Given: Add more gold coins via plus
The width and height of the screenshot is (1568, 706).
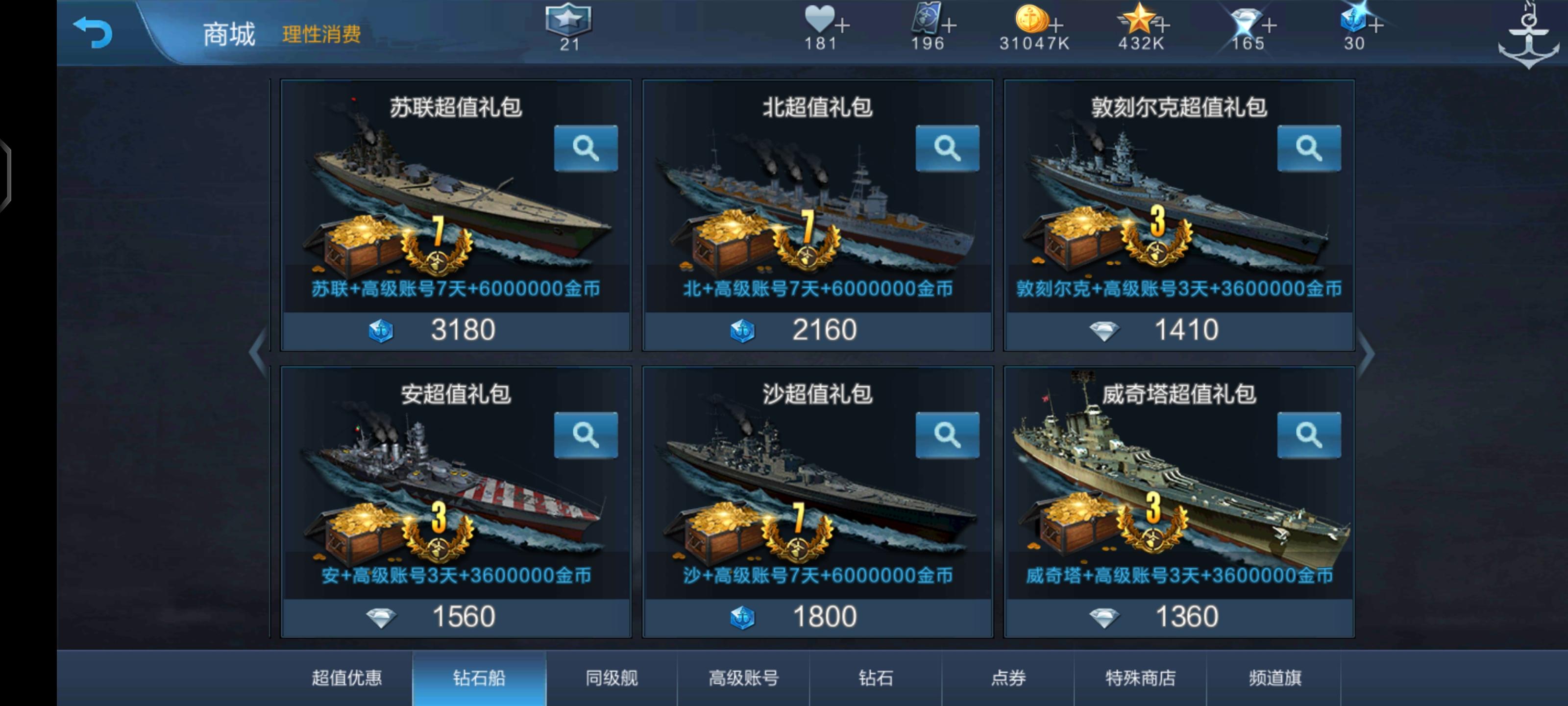Looking at the screenshot, I should click(x=1056, y=25).
